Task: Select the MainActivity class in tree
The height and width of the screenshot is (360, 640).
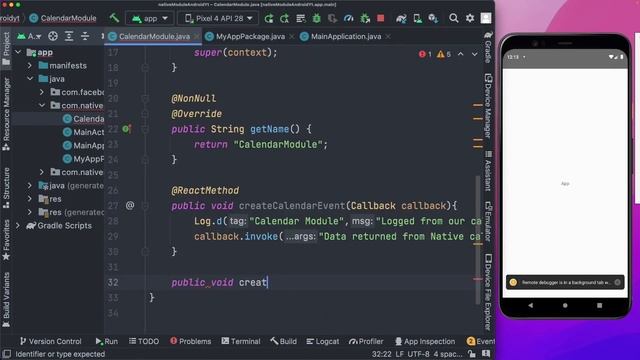Action: 84,132
